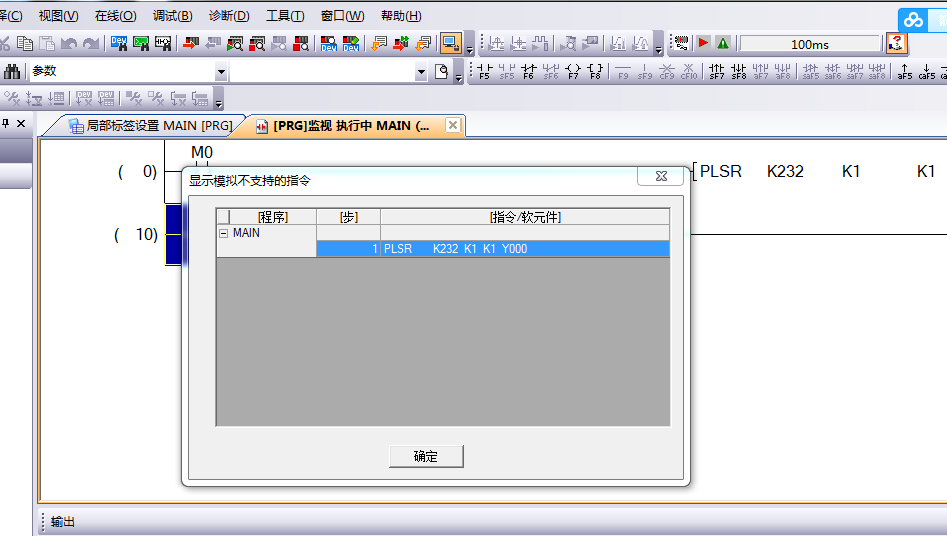Click the copy icon in toolbar
947x536 pixels.
tap(24, 43)
